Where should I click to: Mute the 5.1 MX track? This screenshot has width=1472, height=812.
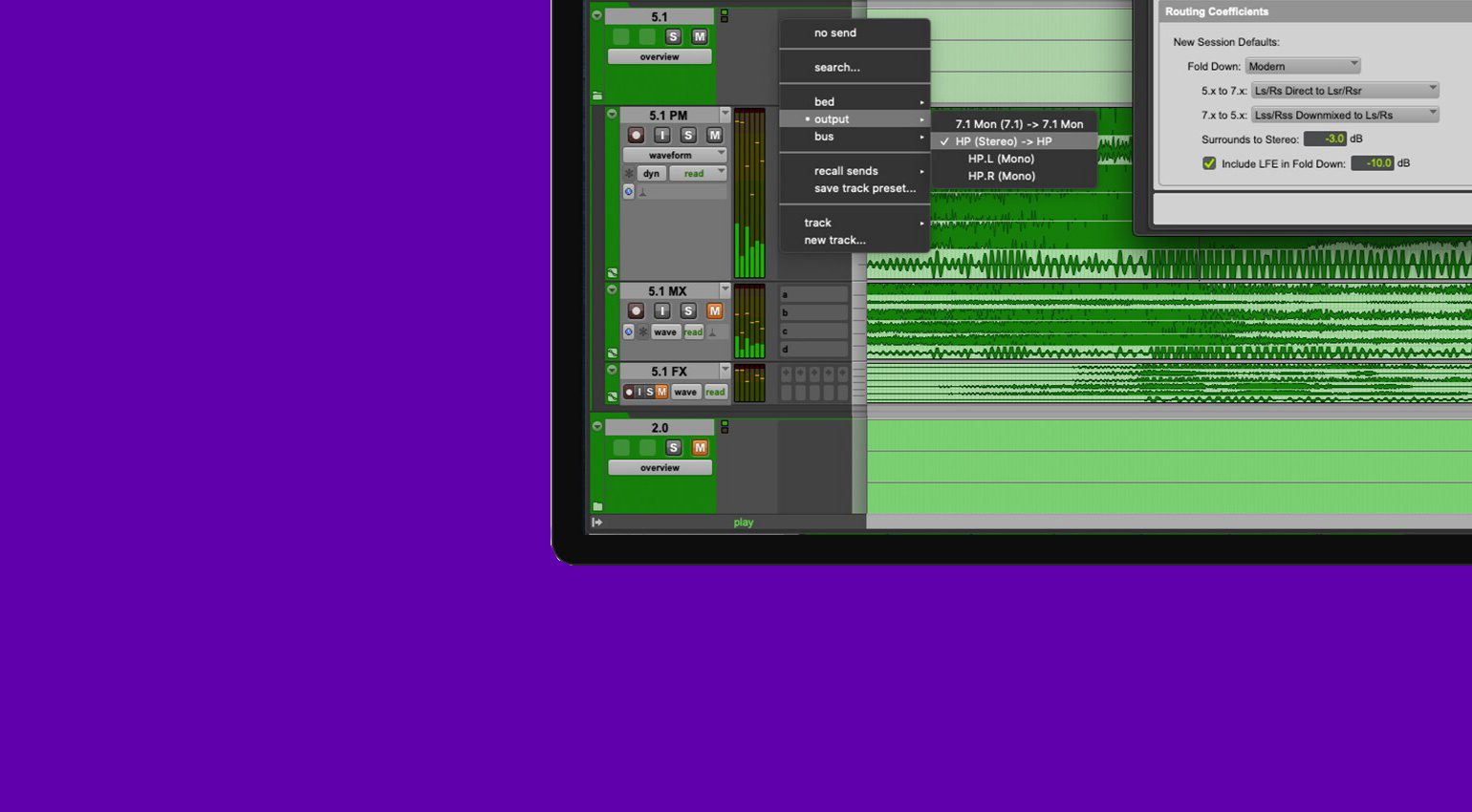[713, 310]
